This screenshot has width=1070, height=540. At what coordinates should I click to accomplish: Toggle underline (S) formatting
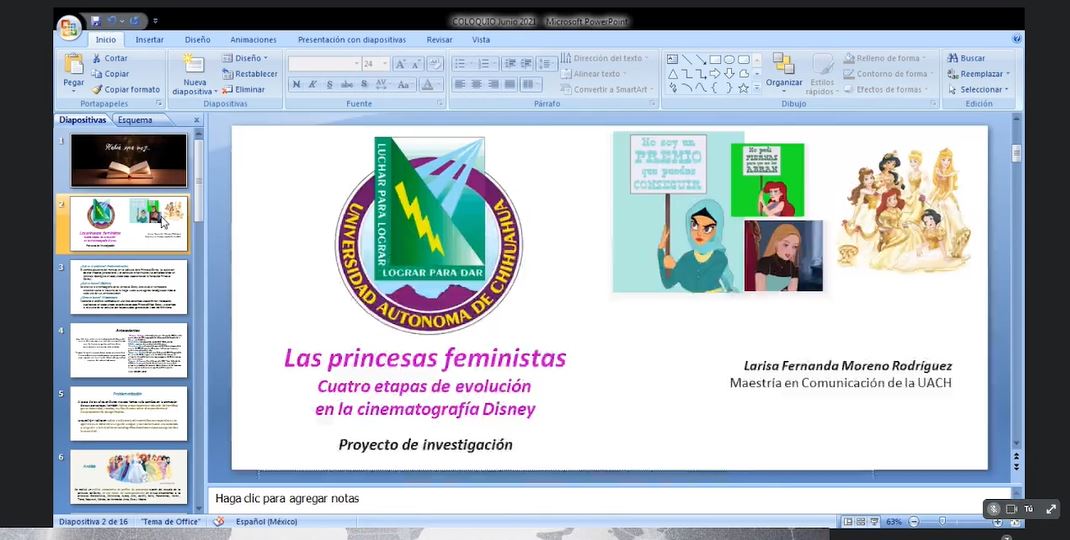pyautogui.click(x=330, y=84)
